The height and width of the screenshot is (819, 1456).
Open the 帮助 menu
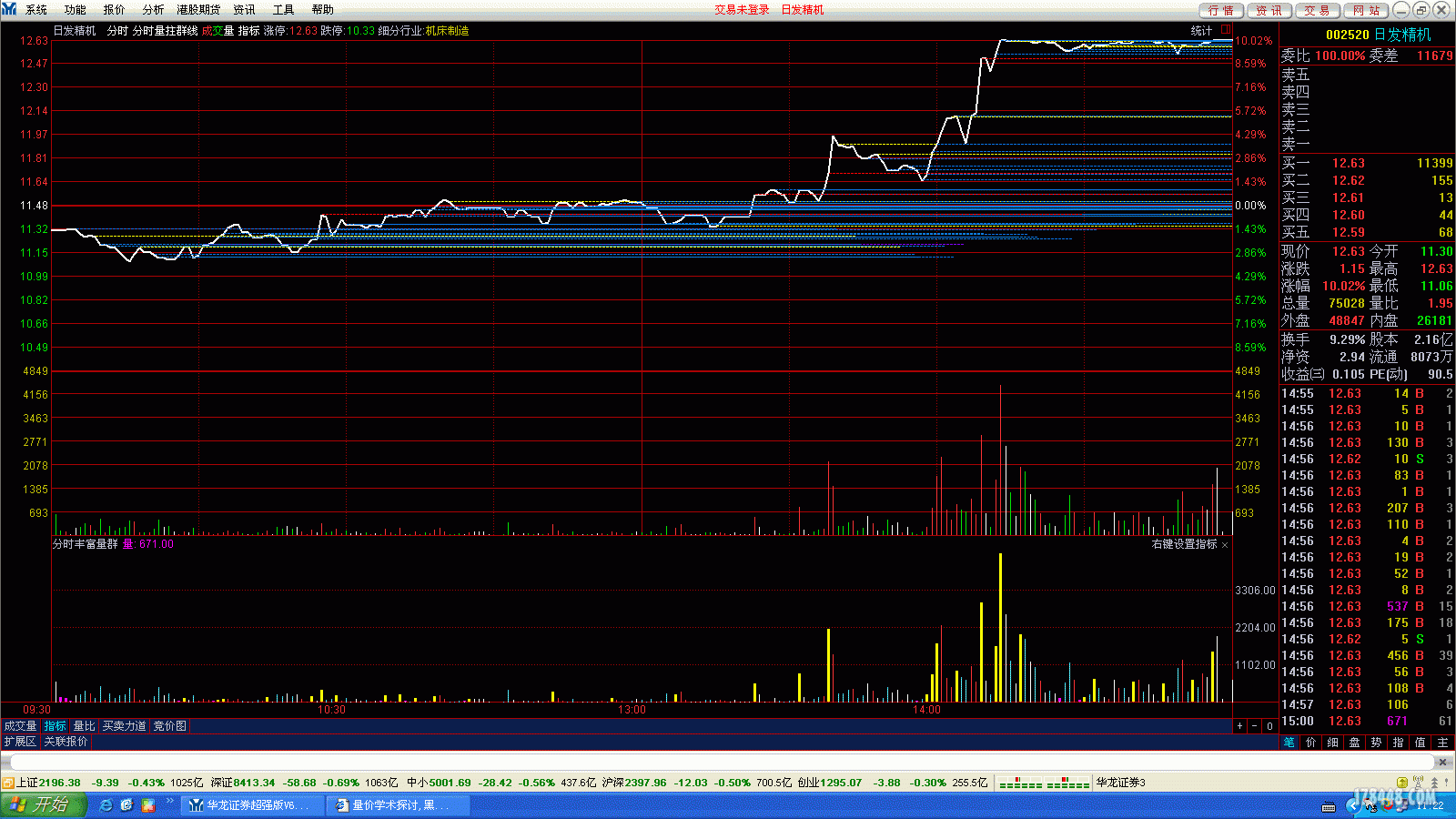coord(323,10)
